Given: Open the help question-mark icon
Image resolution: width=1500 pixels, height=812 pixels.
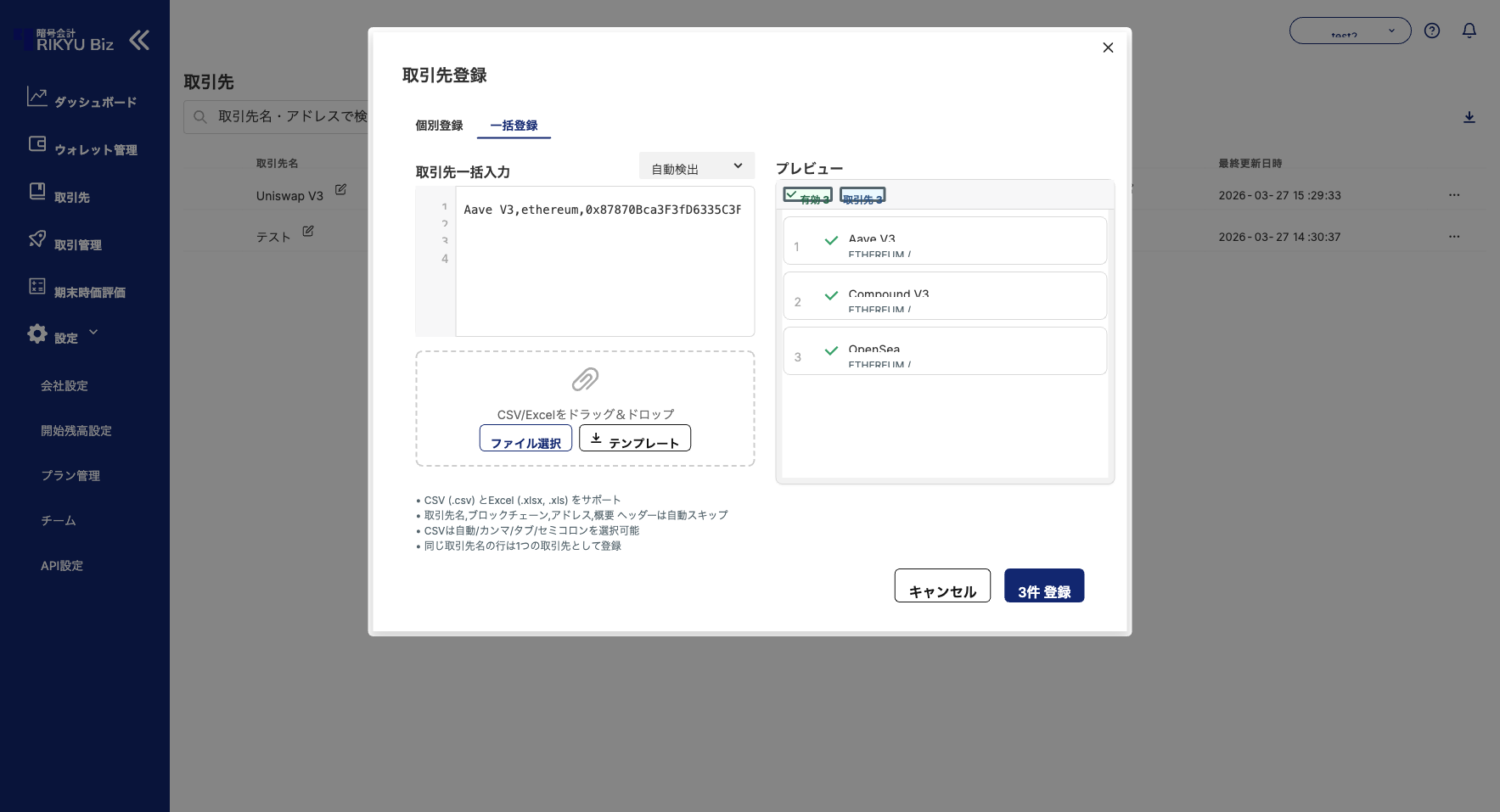Looking at the screenshot, I should (x=1432, y=31).
